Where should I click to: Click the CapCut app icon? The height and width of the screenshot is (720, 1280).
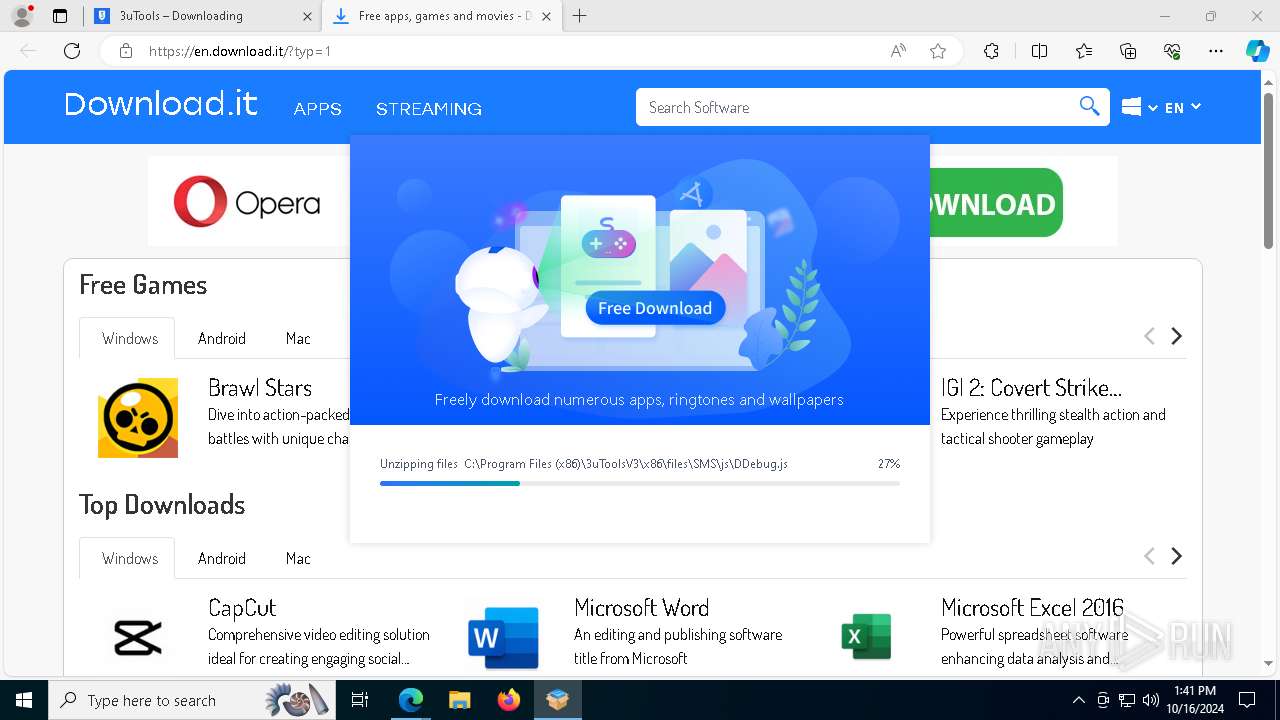pyautogui.click(x=138, y=637)
